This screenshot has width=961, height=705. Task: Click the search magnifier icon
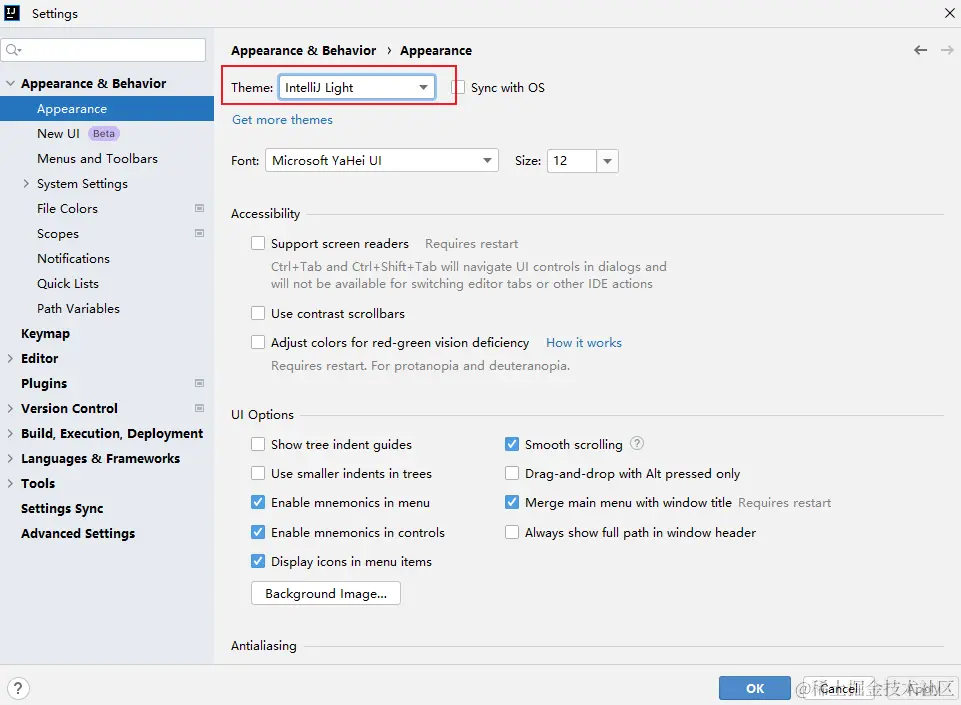pyautogui.click(x=13, y=50)
